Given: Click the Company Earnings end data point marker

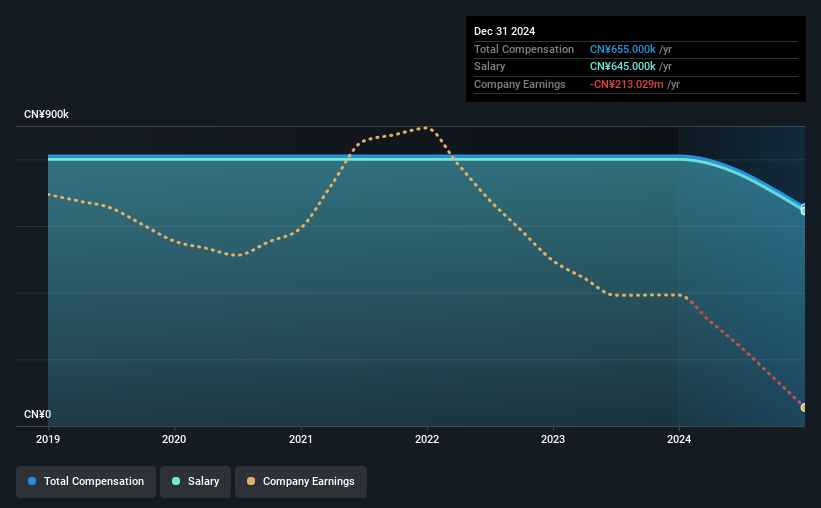Looking at the screenshot, I should coord(804,407).
